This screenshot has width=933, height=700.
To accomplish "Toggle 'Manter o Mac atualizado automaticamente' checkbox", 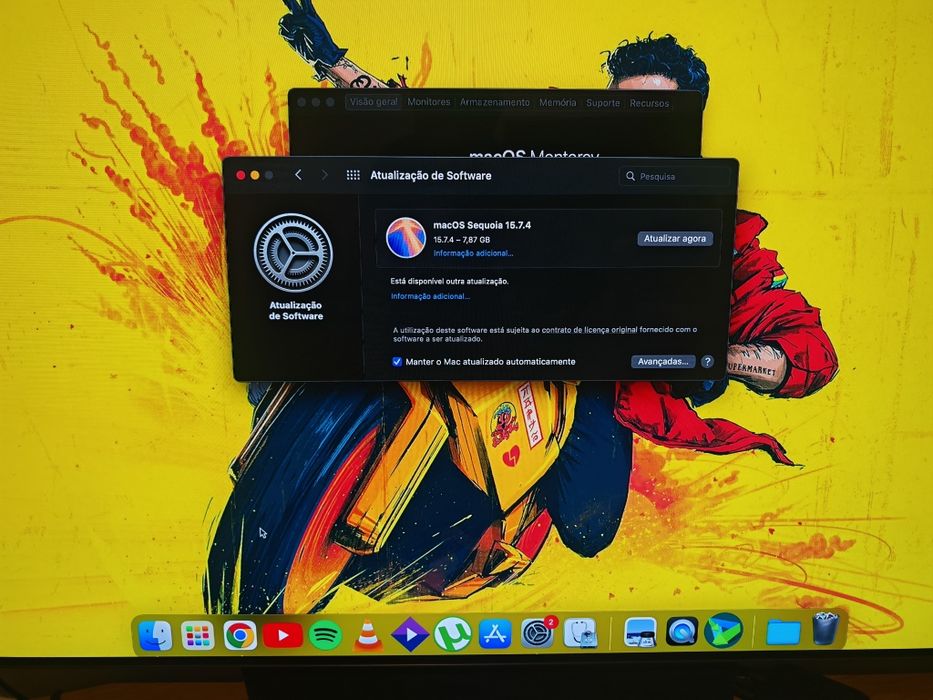I will pyautogui.click(x=397, y=362).
